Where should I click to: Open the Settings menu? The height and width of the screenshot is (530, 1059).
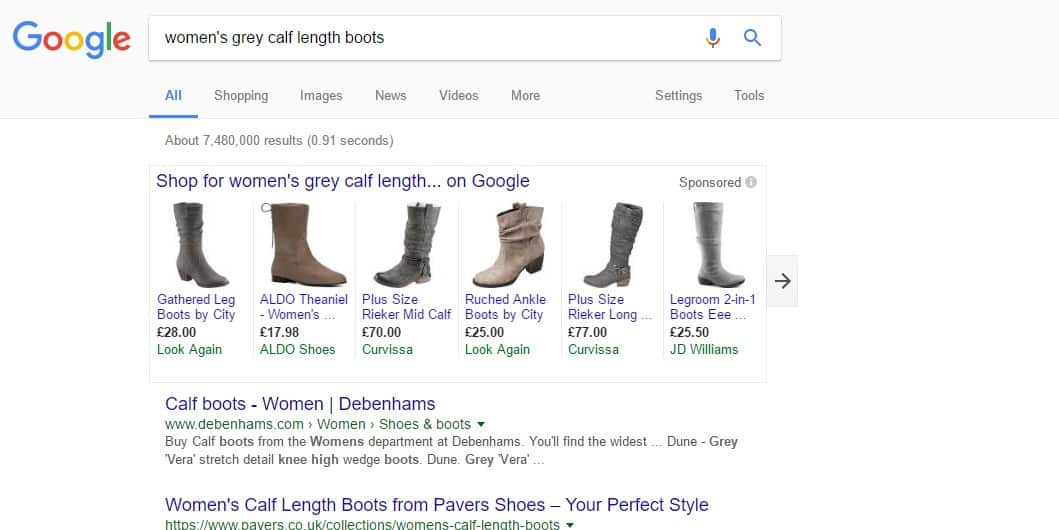(678, 96)
